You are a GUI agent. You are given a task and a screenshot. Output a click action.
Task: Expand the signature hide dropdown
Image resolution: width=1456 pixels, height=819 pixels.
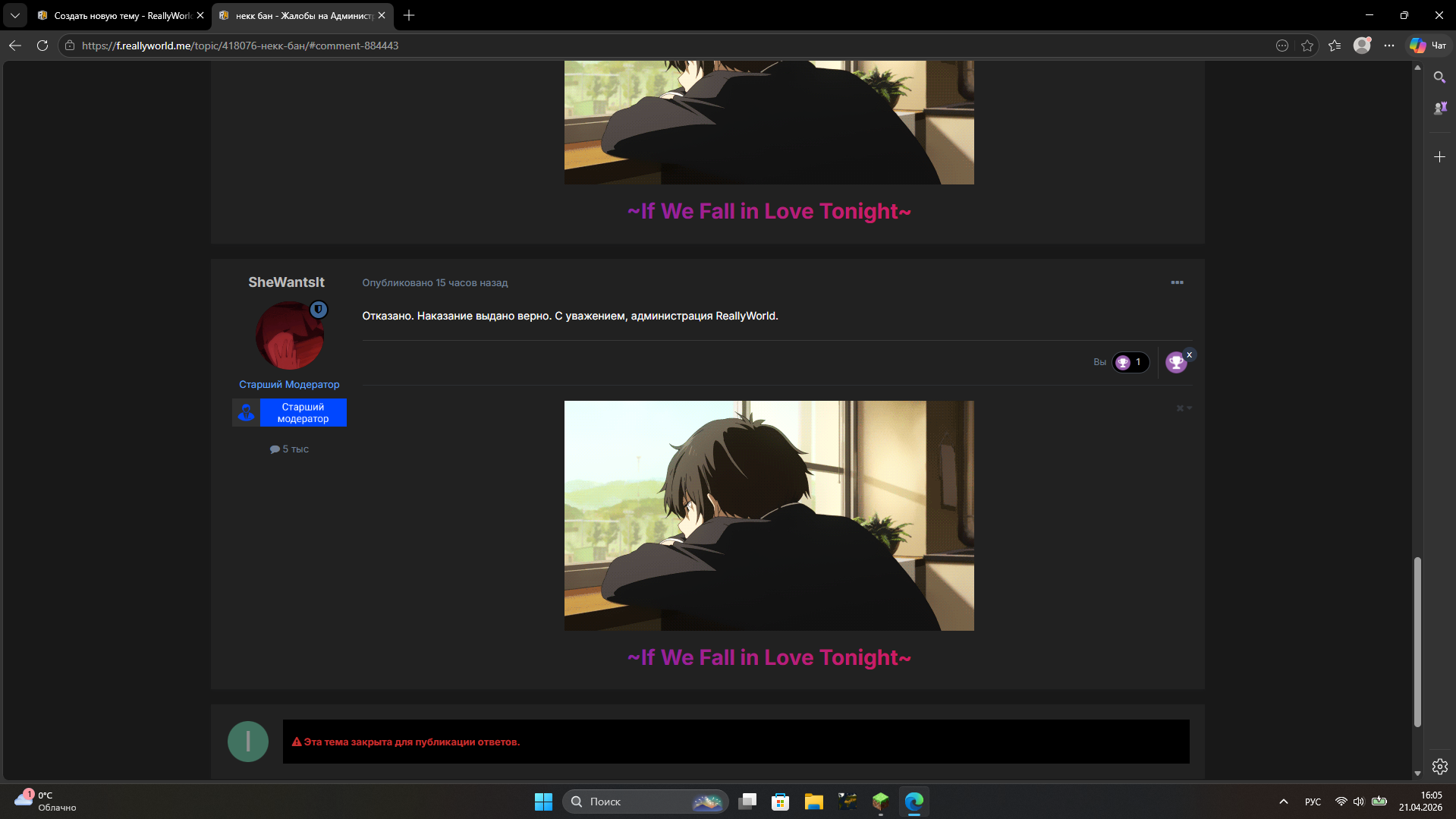1184,408
